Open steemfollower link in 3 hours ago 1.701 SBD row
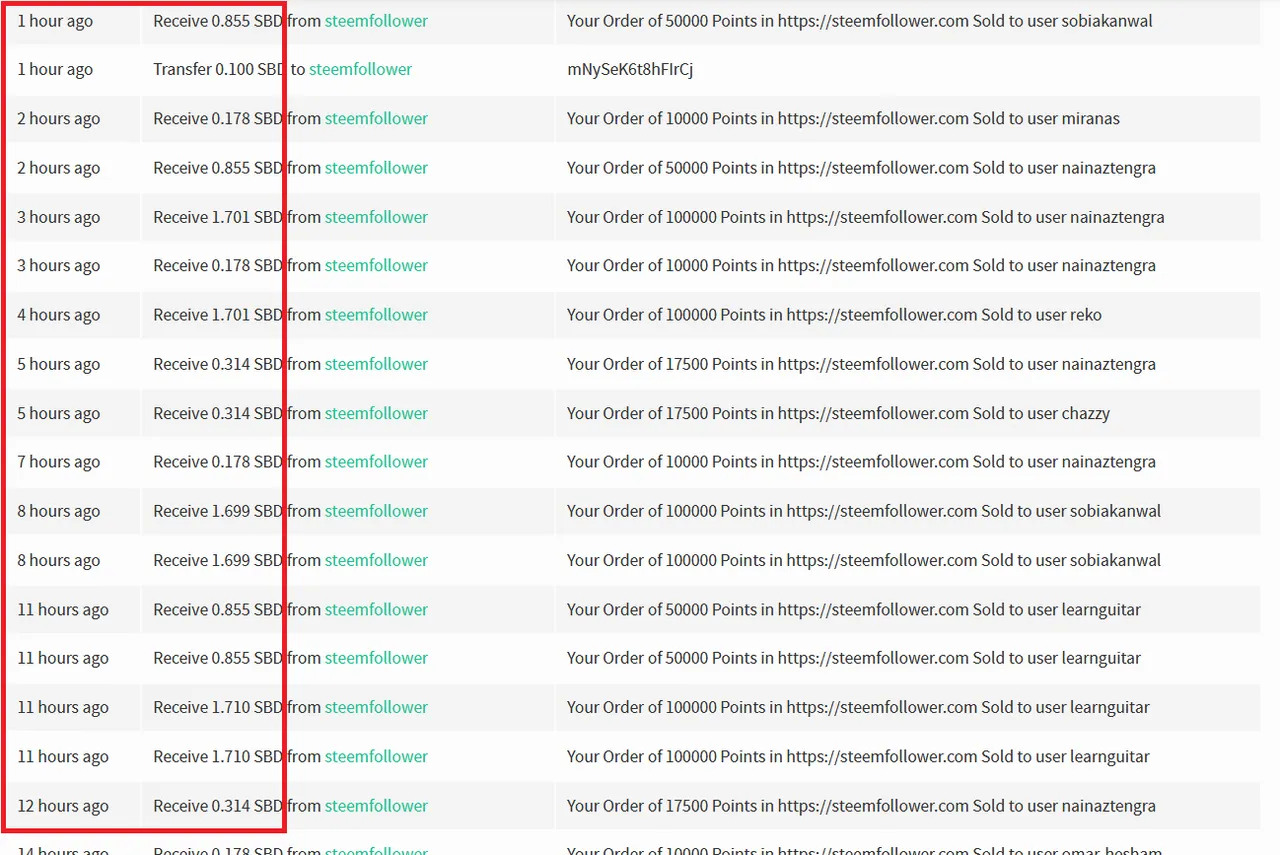This screenshot has width=1280, height=855. point(376,216)
